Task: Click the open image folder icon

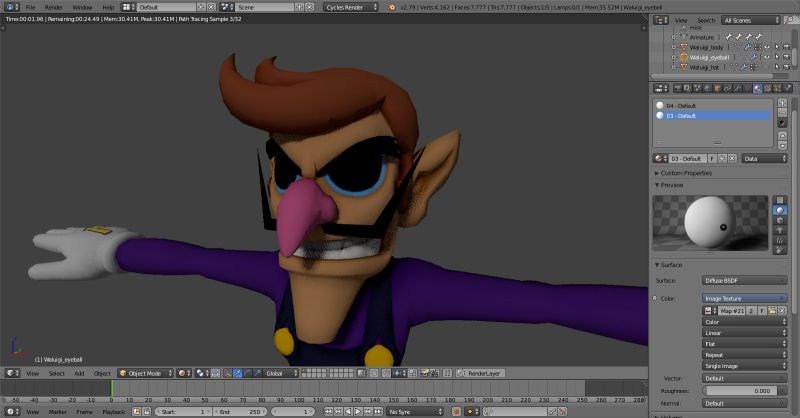Action: click(x=772, y=311)
